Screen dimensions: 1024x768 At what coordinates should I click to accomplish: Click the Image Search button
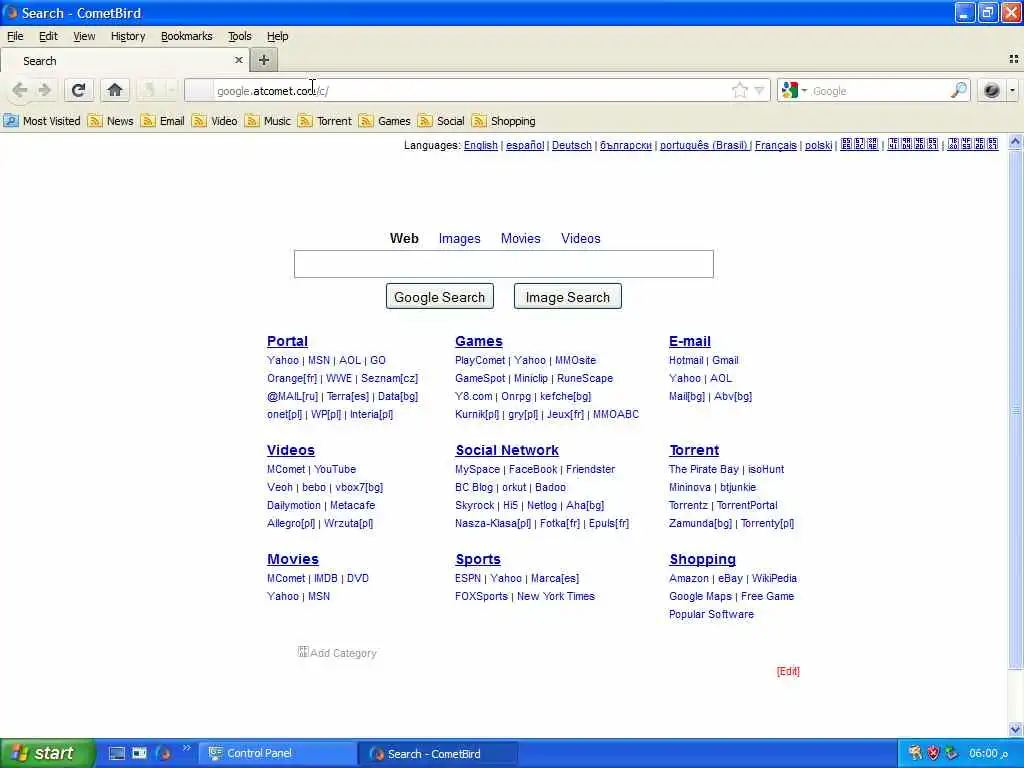coord(568,296)
